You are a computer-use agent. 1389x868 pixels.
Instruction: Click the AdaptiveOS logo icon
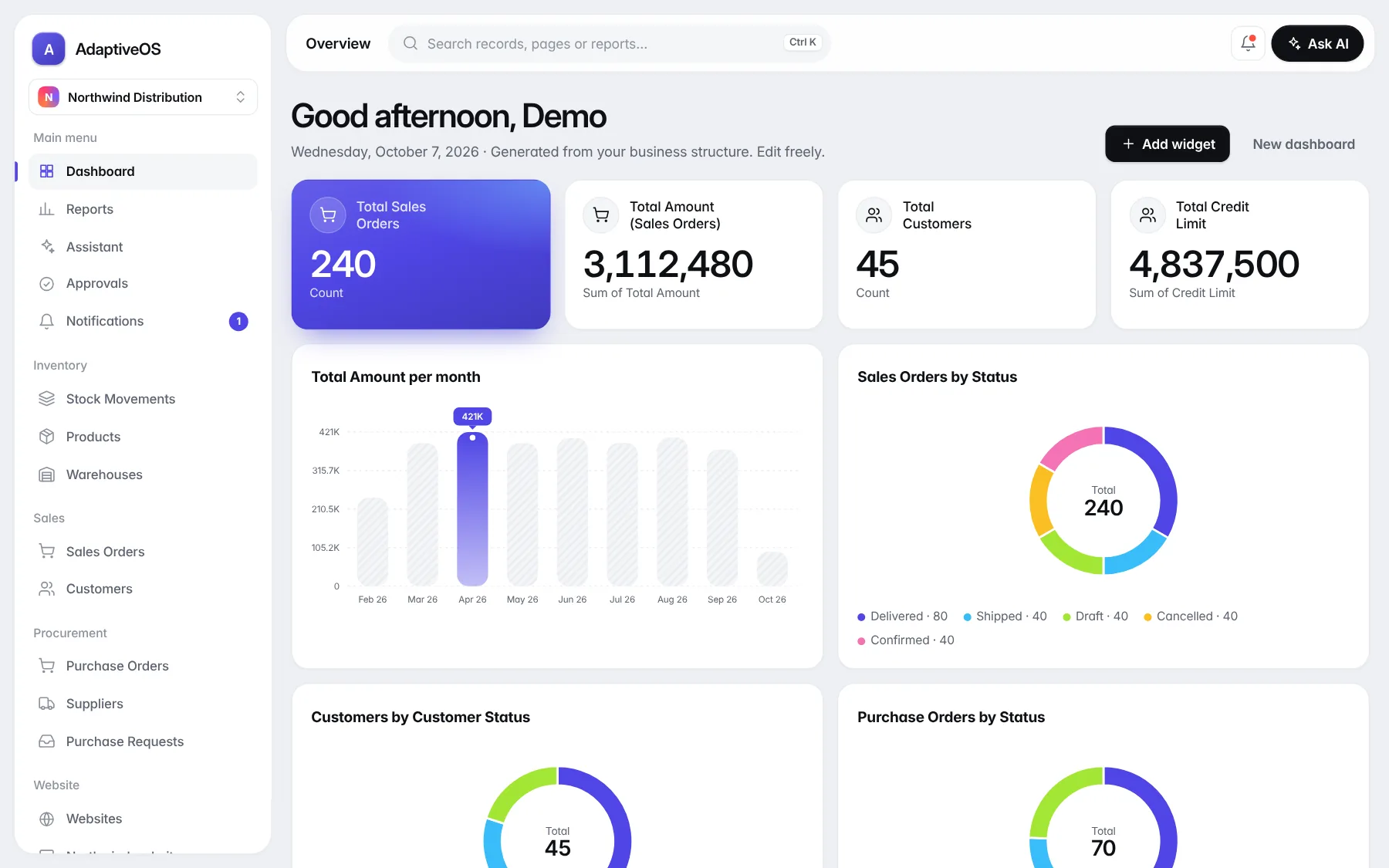tap(49, 49)
